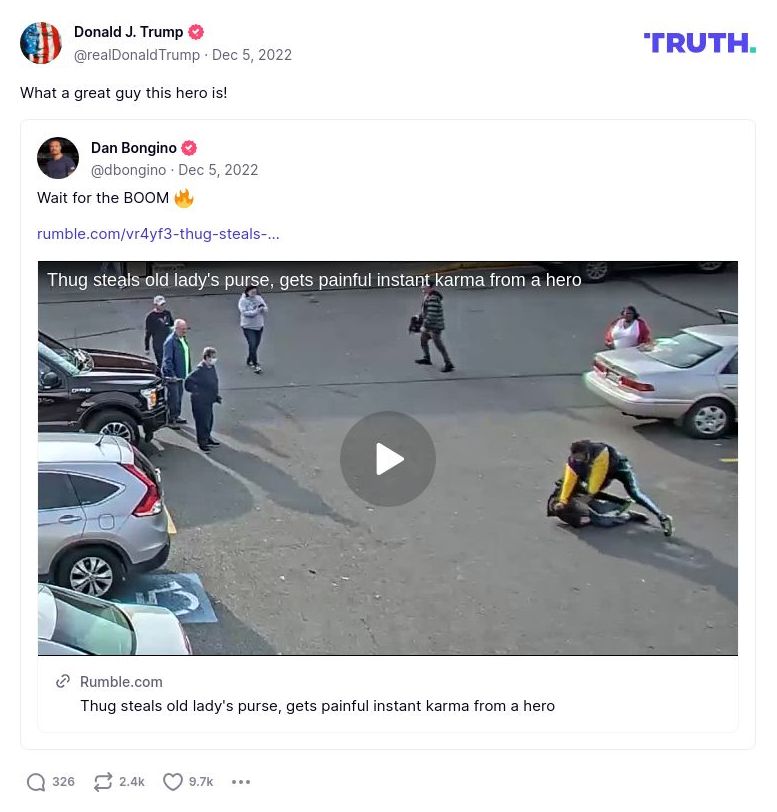The height and width of the screenshot is (812, 777).
Task: Click the Dan Bongino display name
Action: (134, 148)
